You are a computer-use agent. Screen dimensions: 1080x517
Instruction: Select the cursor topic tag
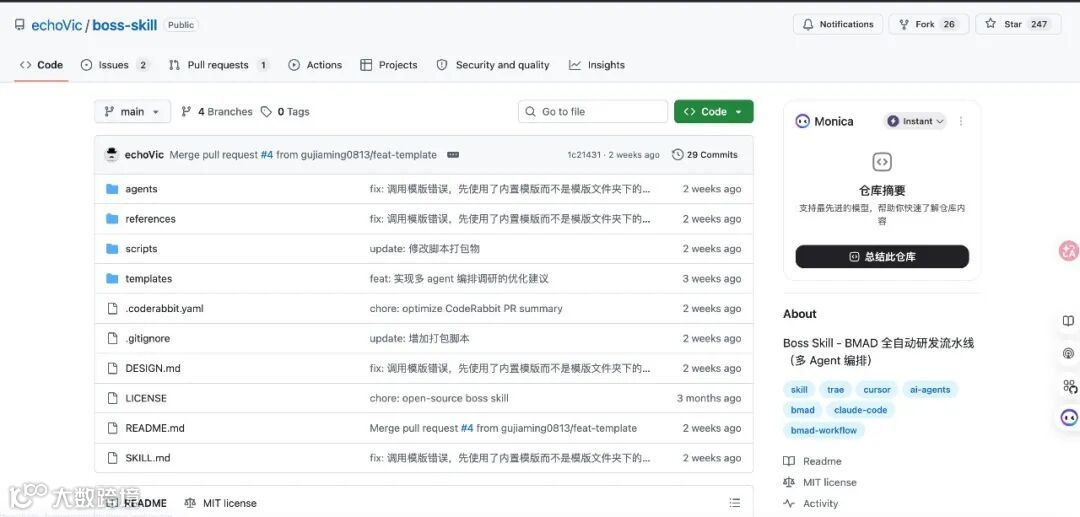coord(877,390)
